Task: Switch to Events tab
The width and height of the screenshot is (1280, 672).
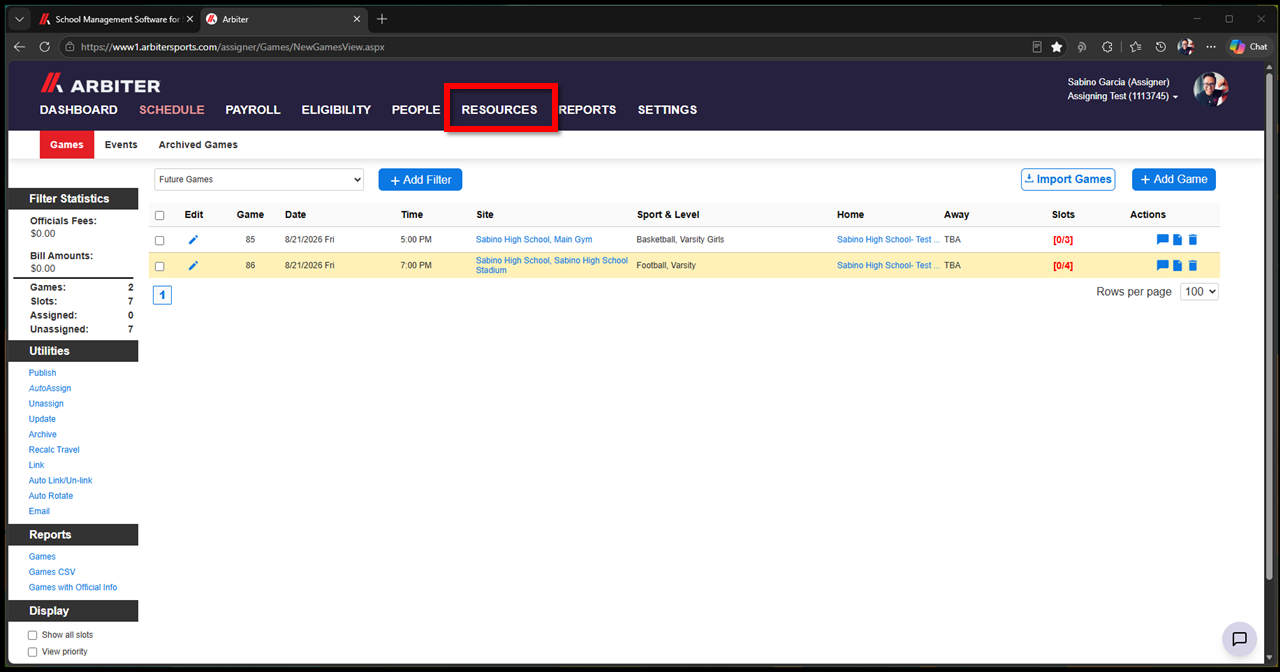Action: [x=121, y=145]
